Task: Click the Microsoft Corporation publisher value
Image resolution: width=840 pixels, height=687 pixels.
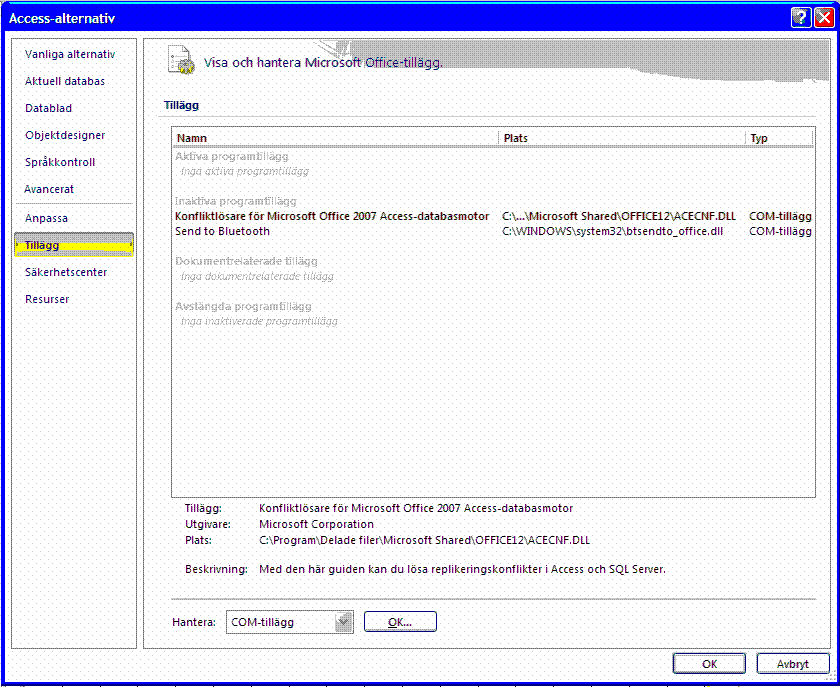Action: 317,524
